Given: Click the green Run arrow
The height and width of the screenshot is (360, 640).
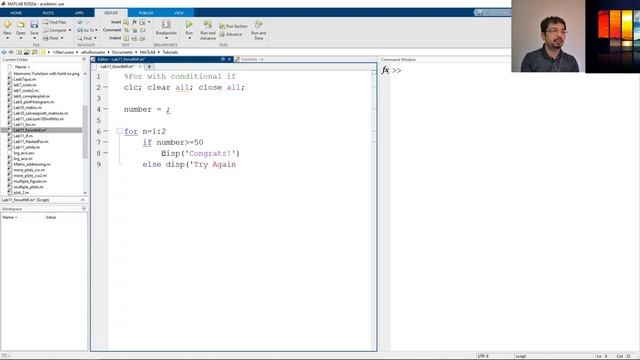Looking at the screenshot, I should [189, 24].
